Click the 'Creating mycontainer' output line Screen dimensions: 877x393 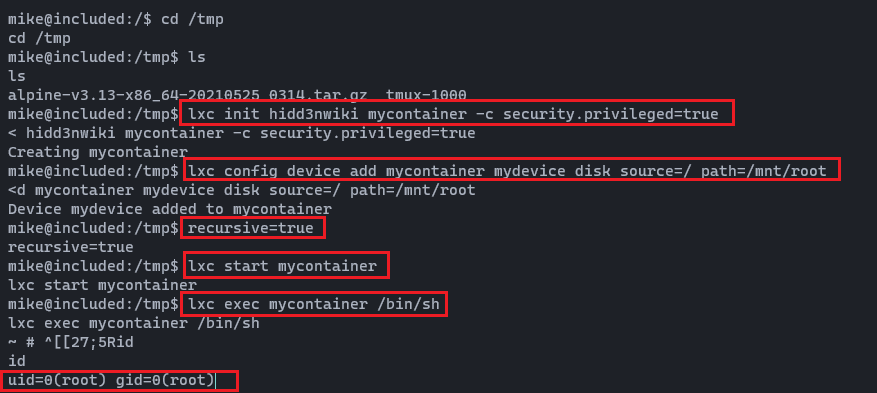[x=98, y=152]
